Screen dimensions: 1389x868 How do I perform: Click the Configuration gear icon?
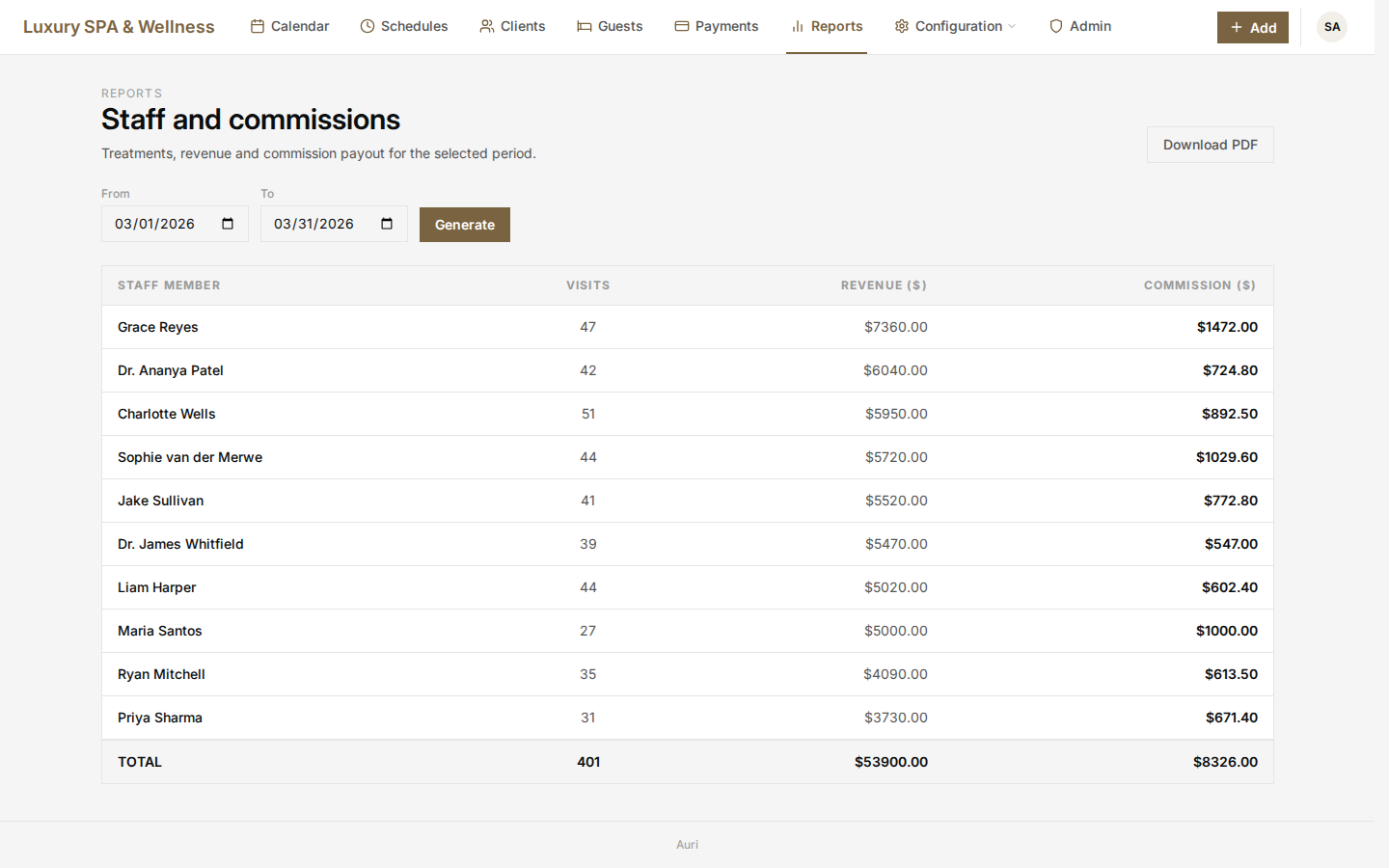[x=902, y=26]
